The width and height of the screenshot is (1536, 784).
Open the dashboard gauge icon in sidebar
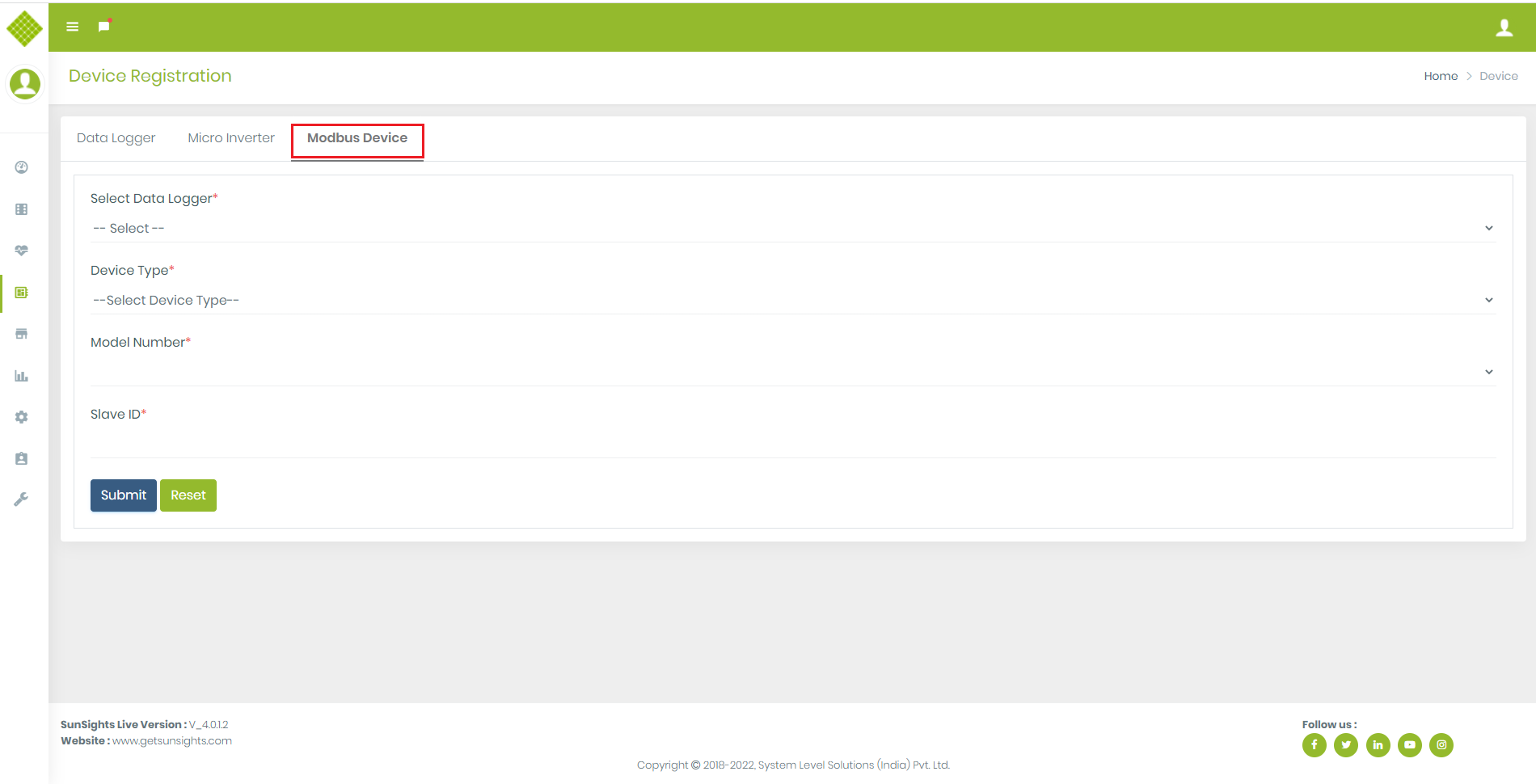point(22,167)
